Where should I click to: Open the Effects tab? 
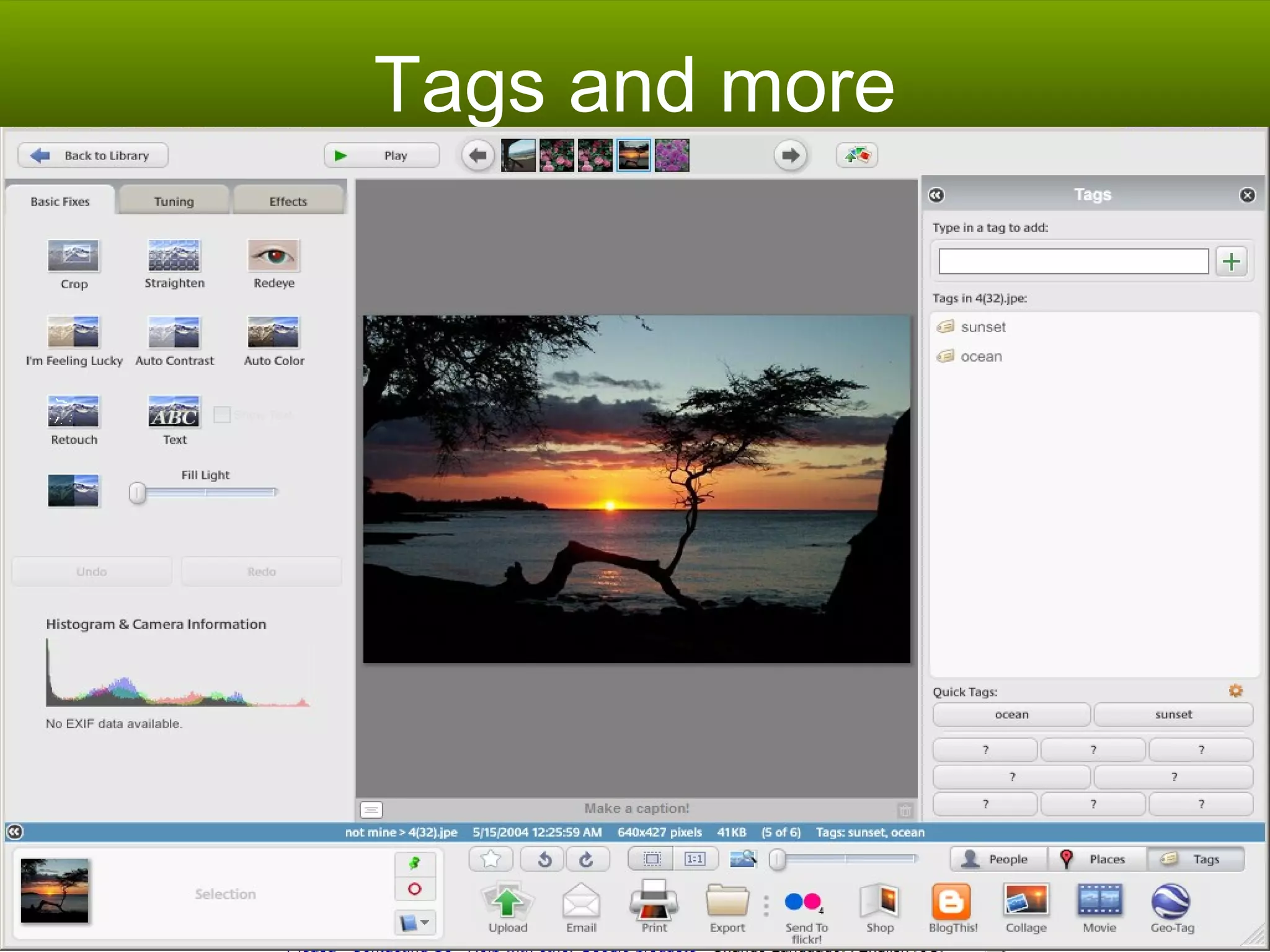click(x=288, y=201)
